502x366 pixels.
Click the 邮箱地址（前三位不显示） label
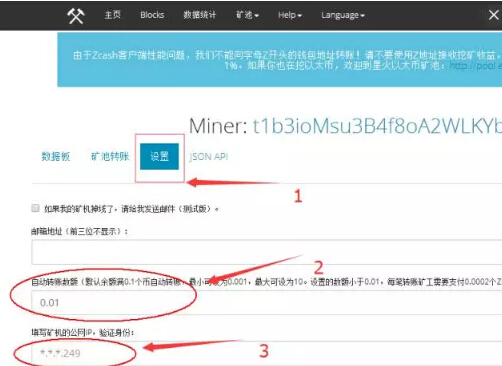click(x=79, y=231)
